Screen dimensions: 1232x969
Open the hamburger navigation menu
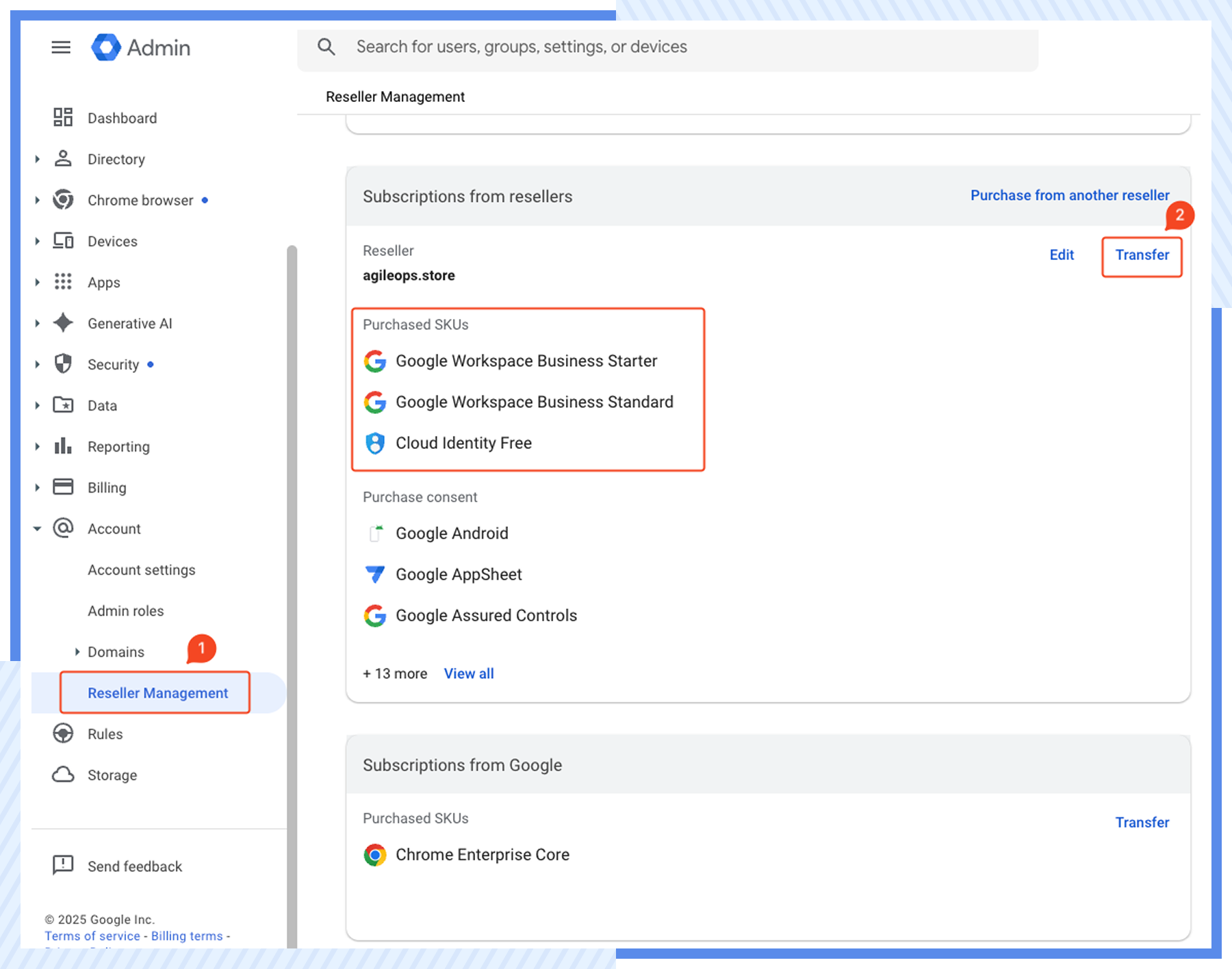(61, 47)
